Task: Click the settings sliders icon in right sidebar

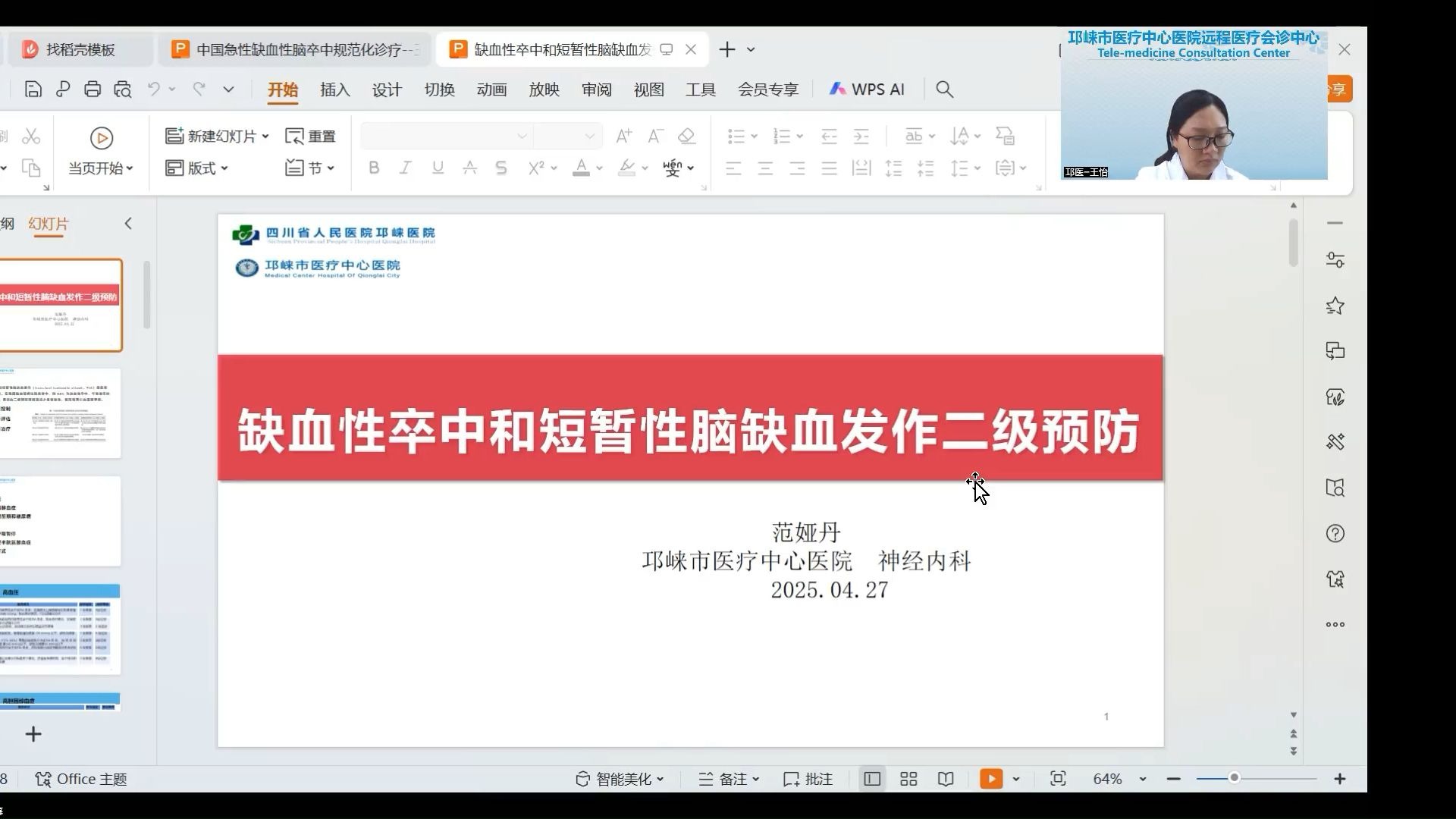Action: point(1335,260)
